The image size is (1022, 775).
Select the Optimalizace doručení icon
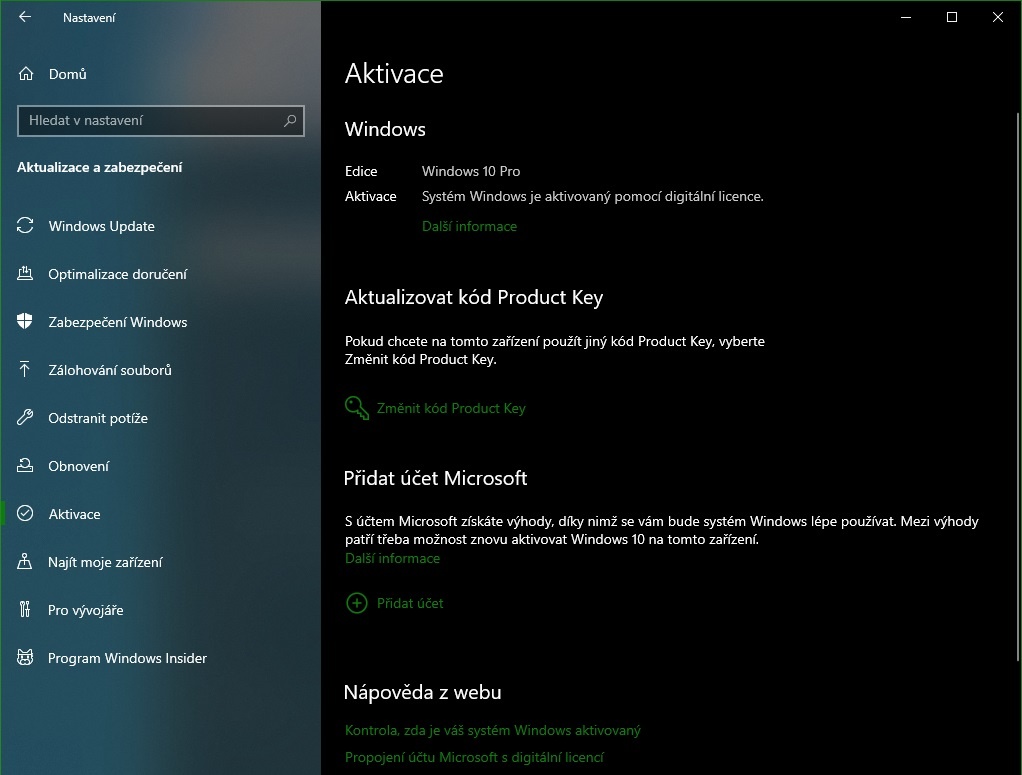(26, 274)
